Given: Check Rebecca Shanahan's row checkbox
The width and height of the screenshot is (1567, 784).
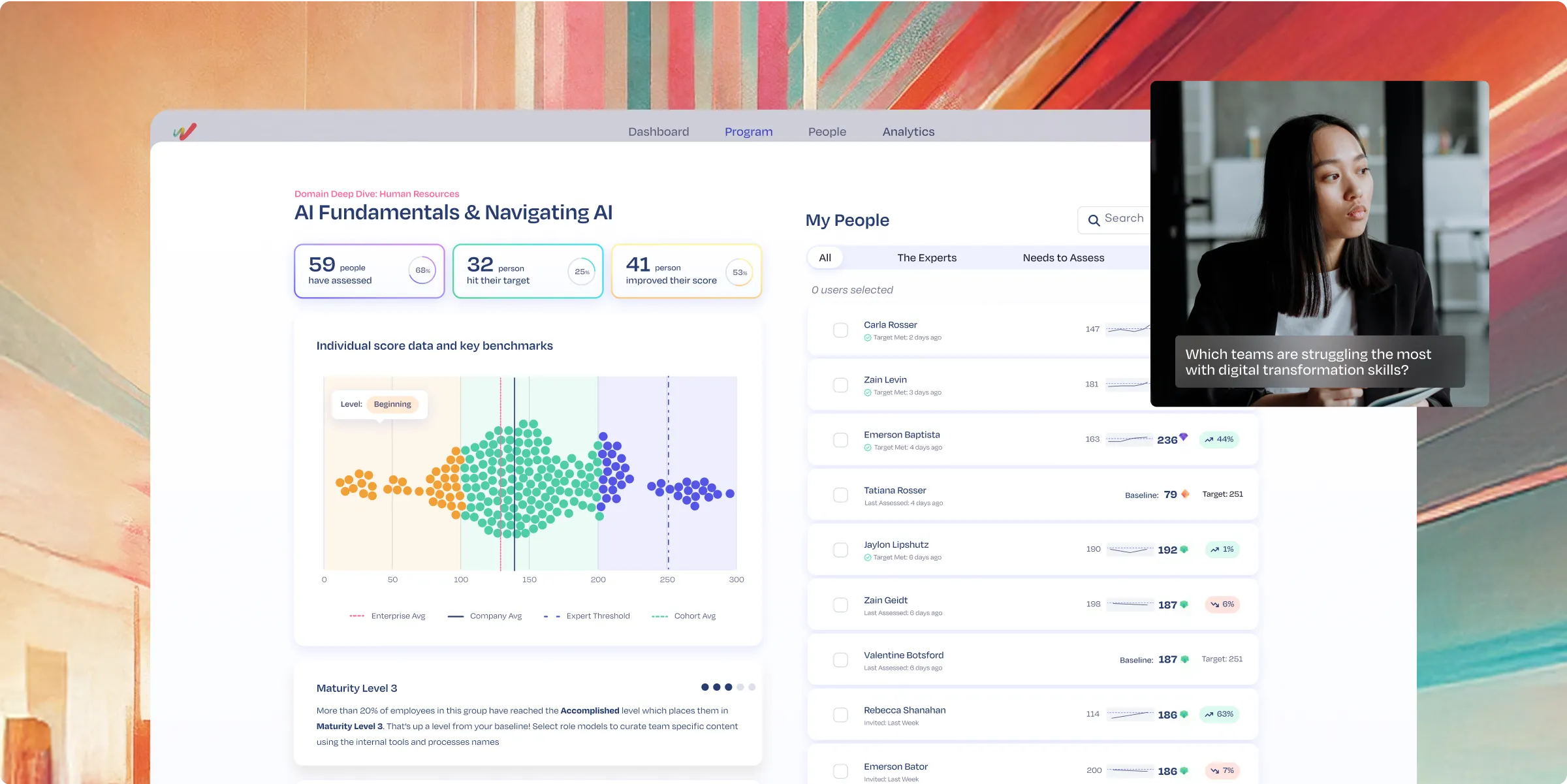Looking at the screenshot, I should pyautogui.click(x=840, y=715).
